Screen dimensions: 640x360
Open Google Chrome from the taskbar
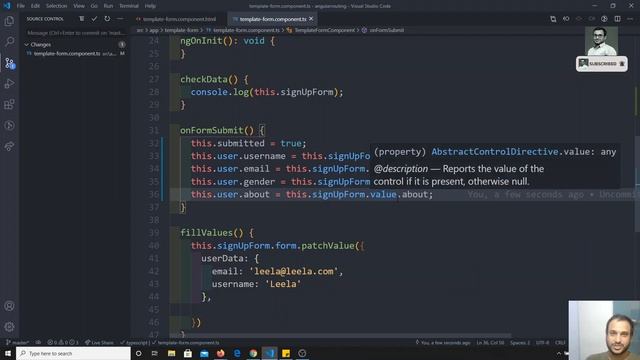253,353
